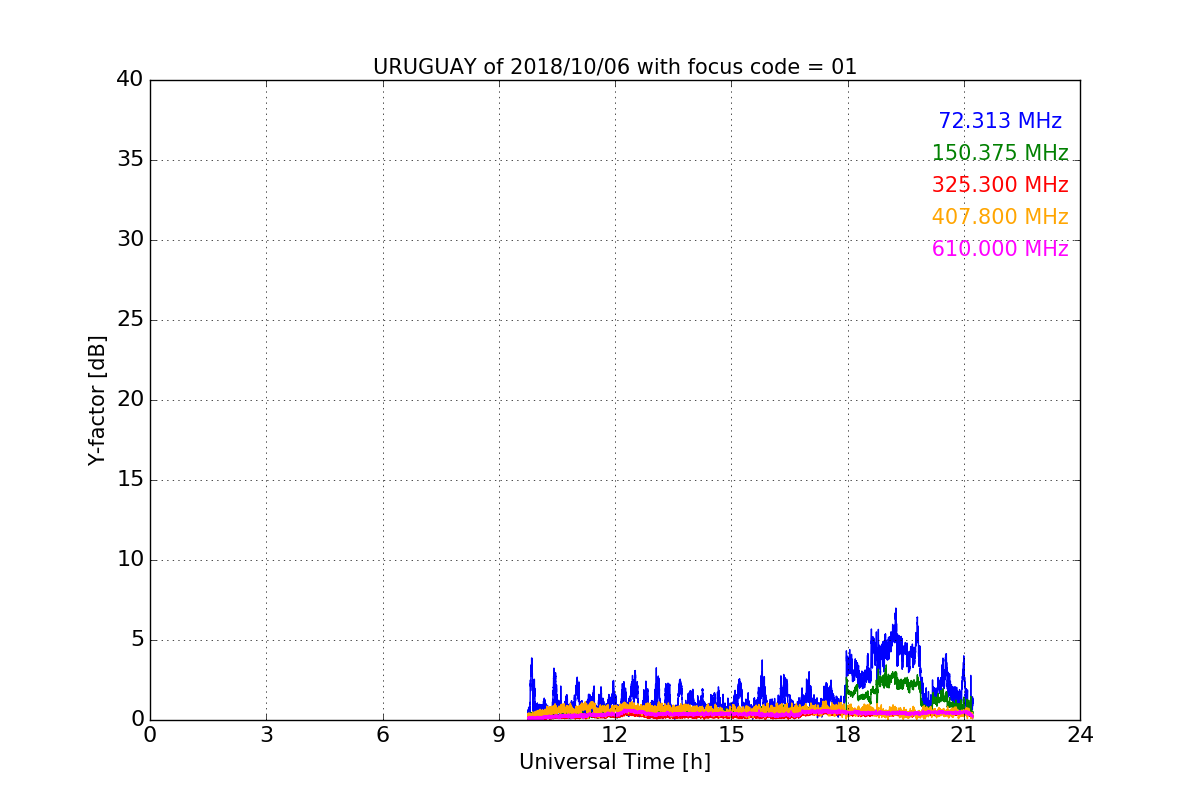Viewport: 1200px width, 800px height.
Task: Click the y-axis tick value 10
Action: pyautogui.click(x=130, y=560)
